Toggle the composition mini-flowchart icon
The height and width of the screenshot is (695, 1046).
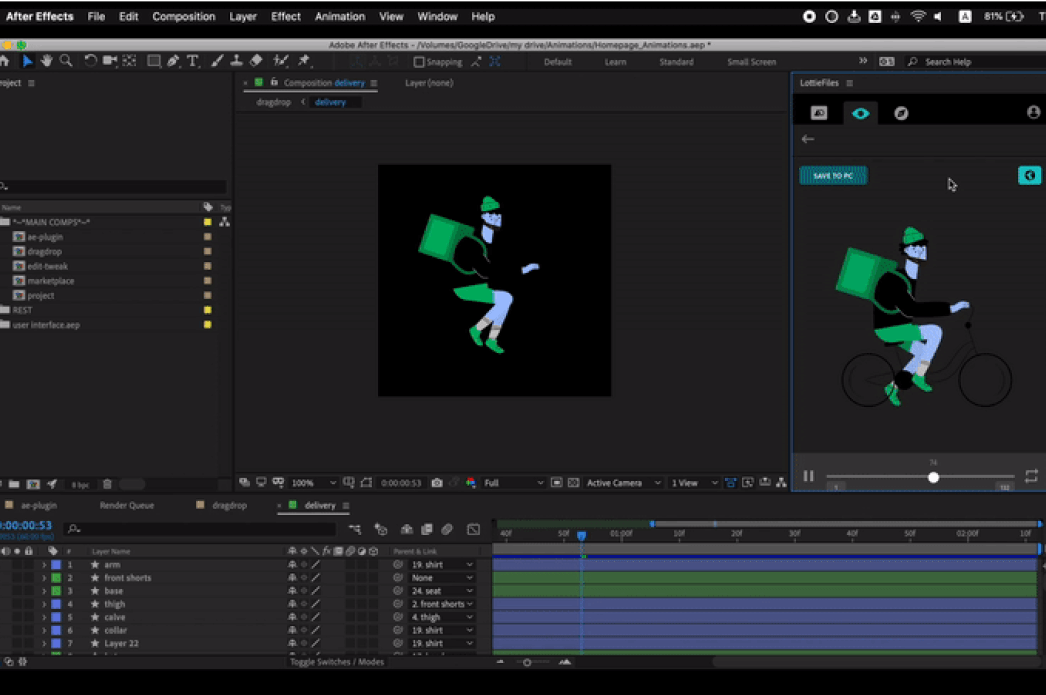point(355,529)
